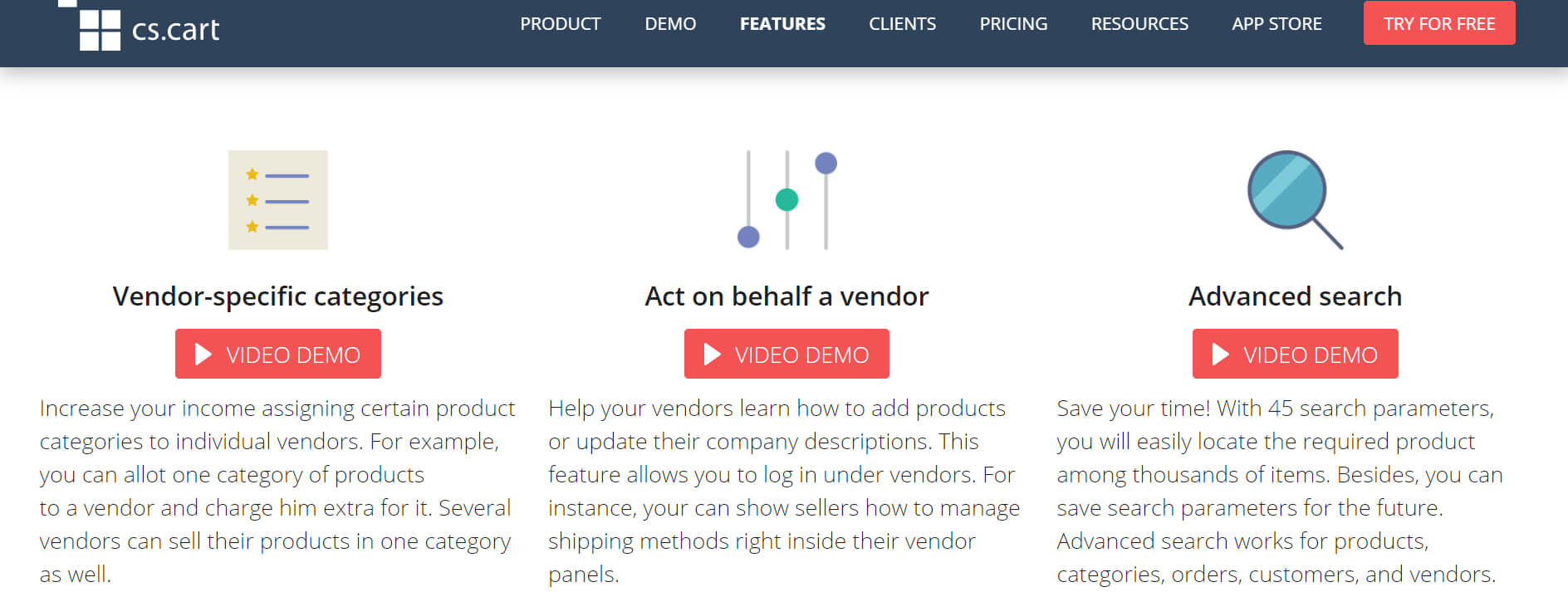Viewport: 1568px width, 592px height.
Task: Open the Product menu item
Action: (561, 24)
